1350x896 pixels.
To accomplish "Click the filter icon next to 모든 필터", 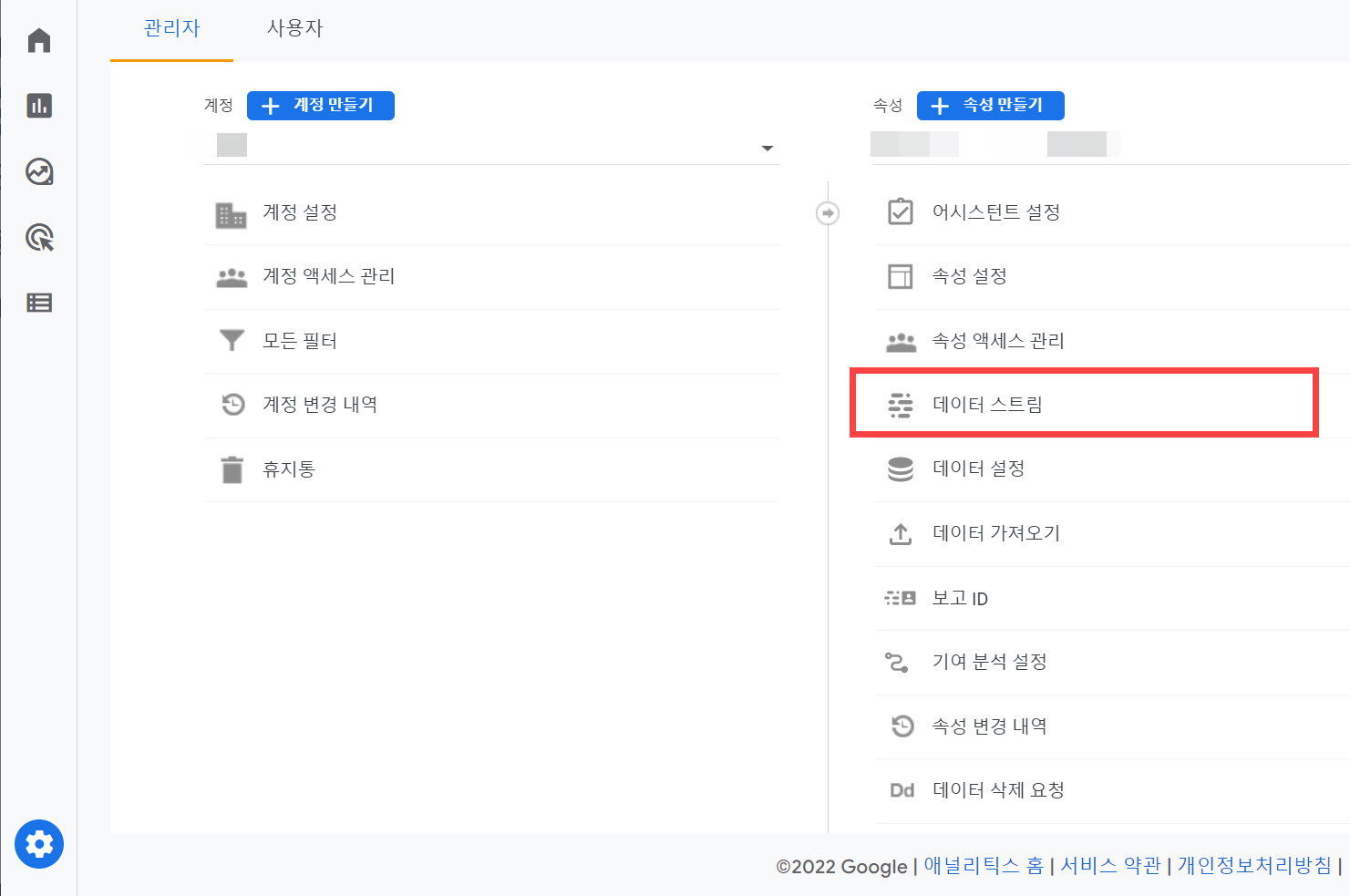I will click(x=232, y=340).
